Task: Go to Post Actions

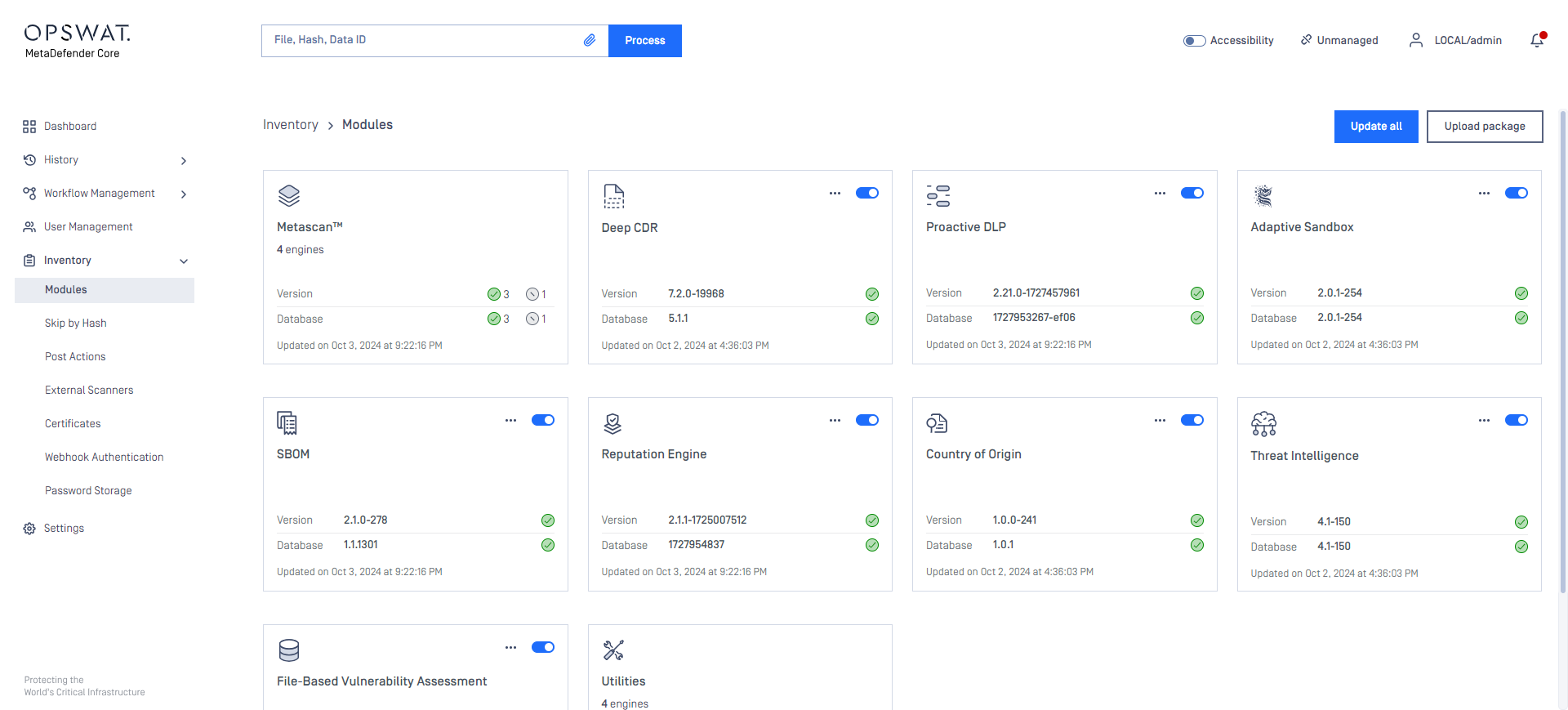Action: coord(75,357)
